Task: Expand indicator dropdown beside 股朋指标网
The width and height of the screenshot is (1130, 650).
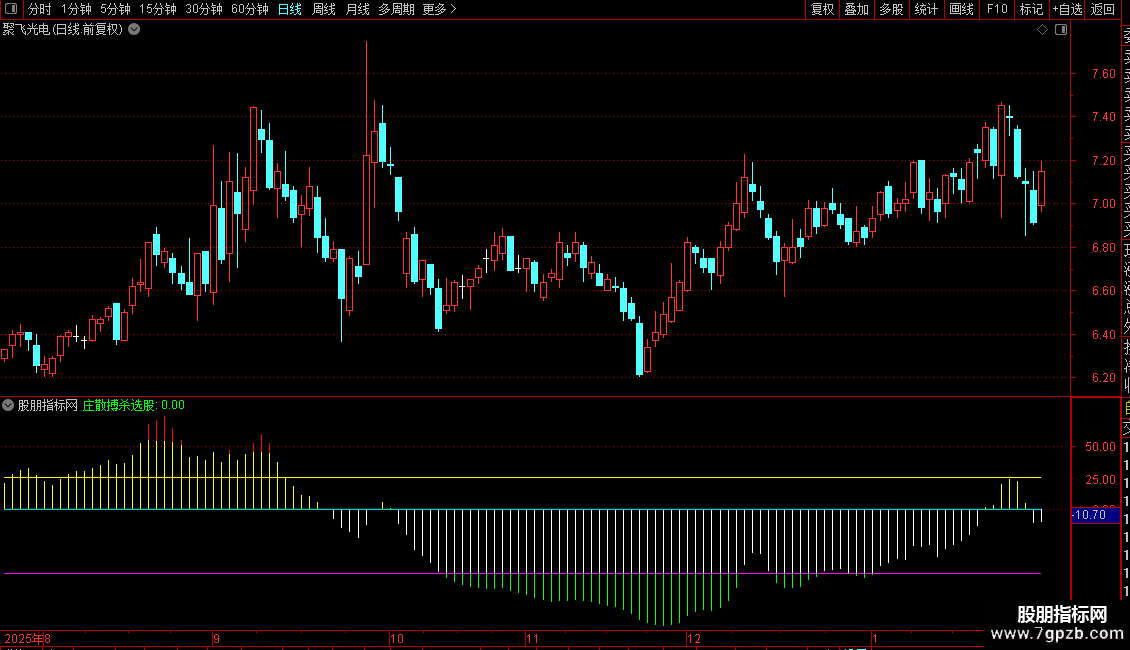Action: tap(8, 405)
